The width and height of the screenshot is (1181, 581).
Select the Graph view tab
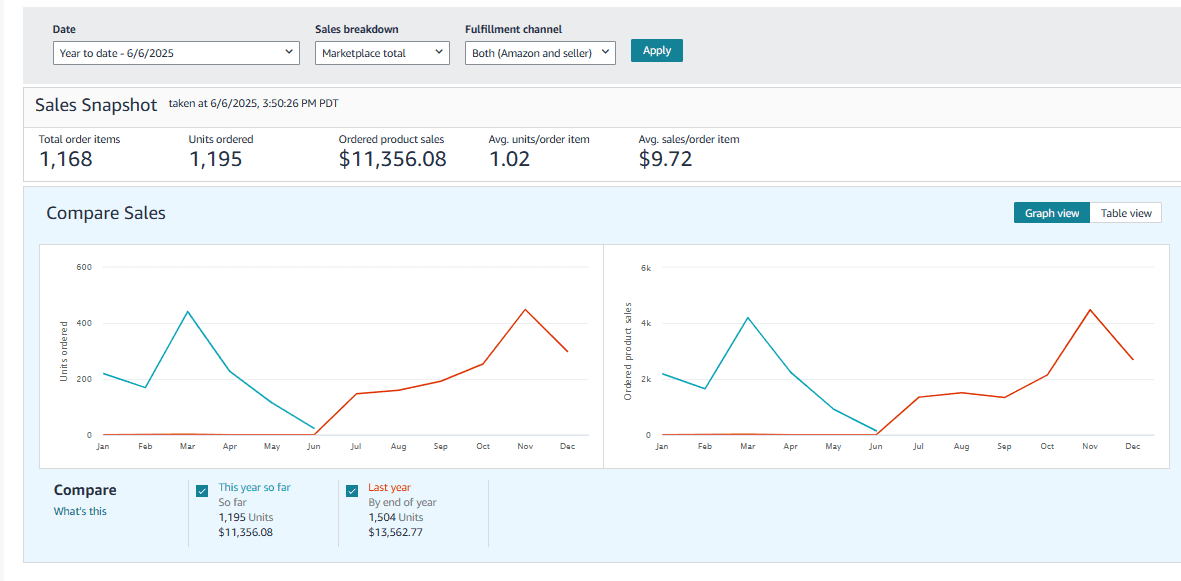(x=1051, y=213)
